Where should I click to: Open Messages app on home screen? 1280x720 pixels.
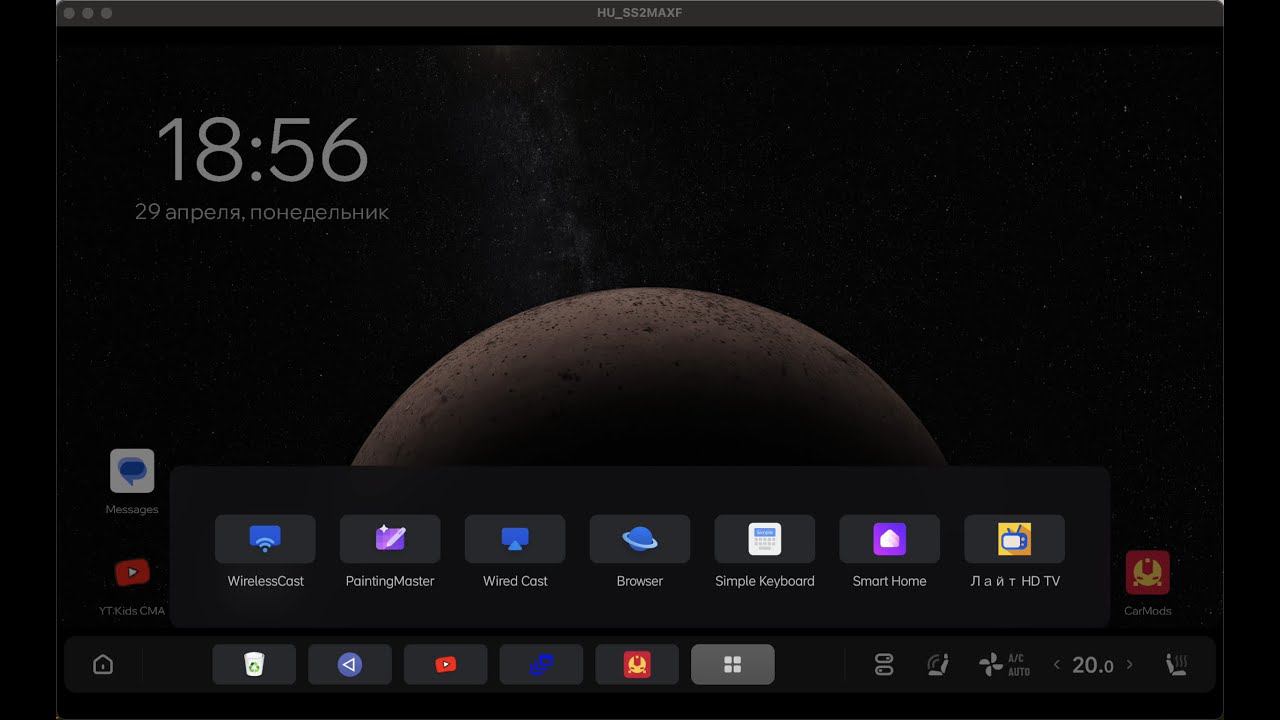pyautogui.click(x=132, y=471)
